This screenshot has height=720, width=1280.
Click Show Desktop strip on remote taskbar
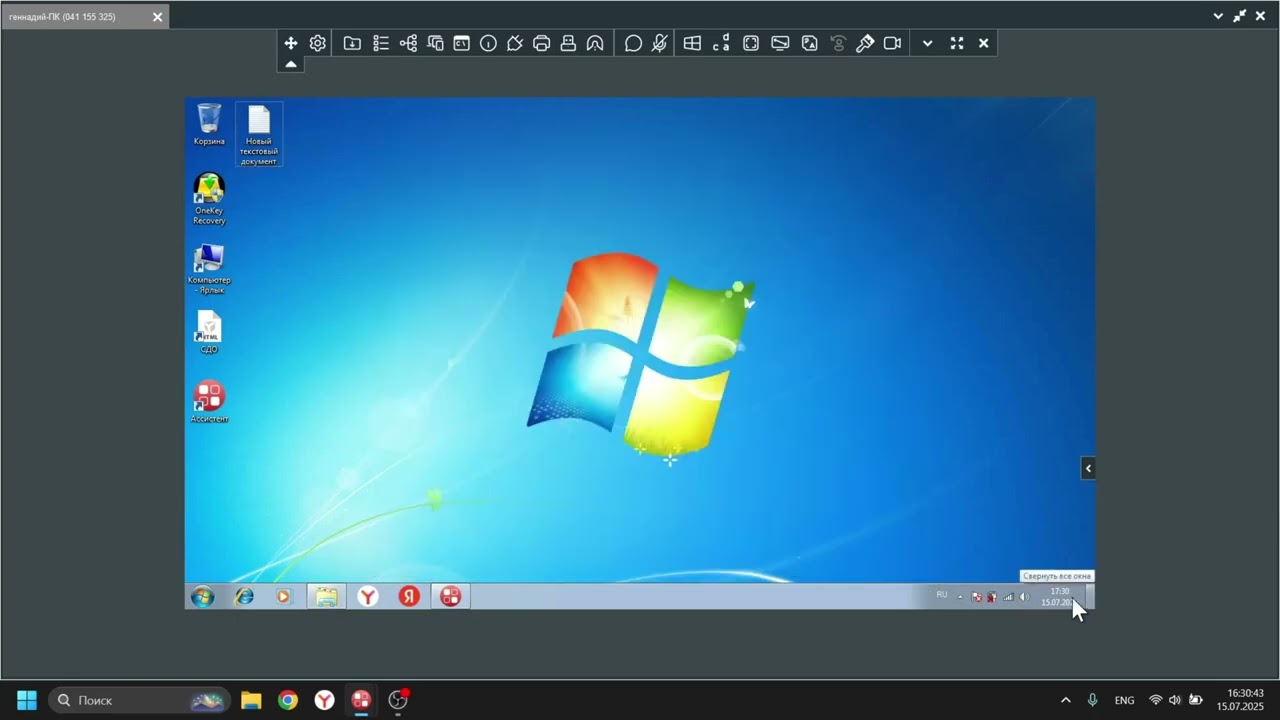[x=1090, y=596]
